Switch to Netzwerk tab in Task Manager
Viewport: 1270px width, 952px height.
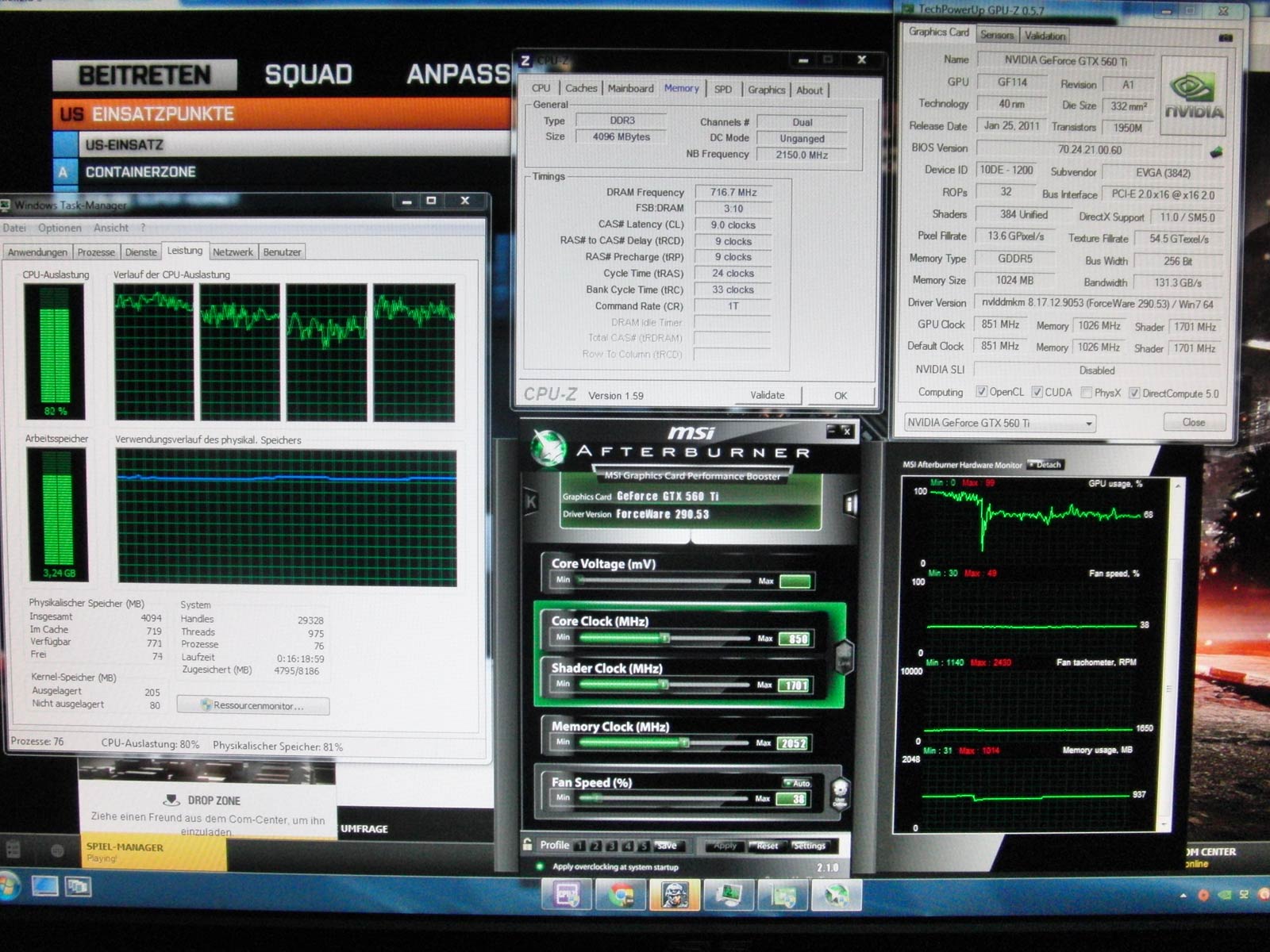click(233, 252)
